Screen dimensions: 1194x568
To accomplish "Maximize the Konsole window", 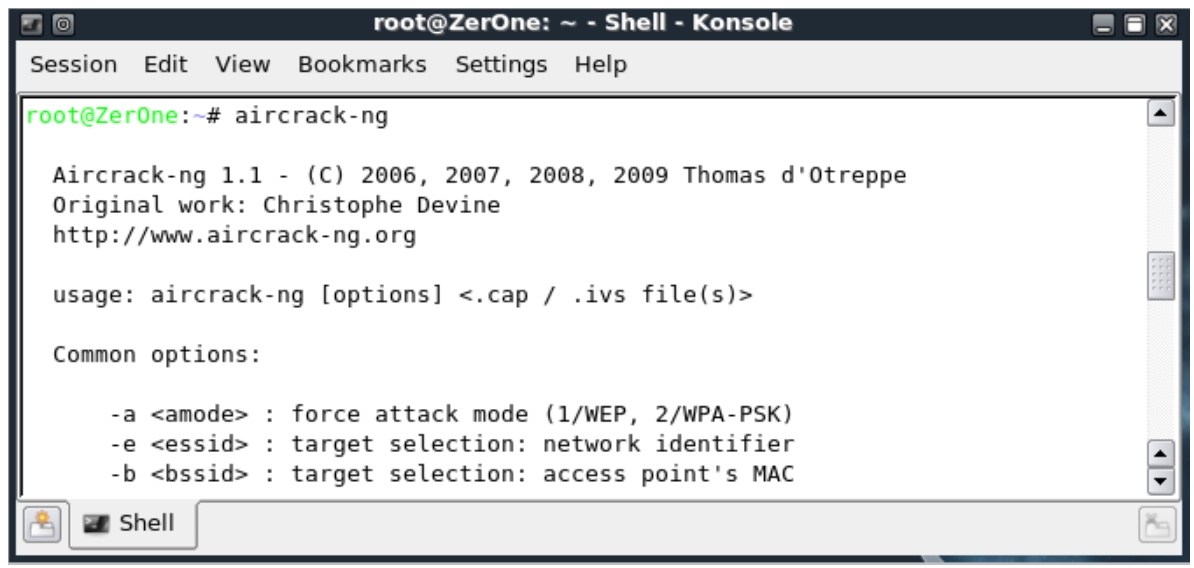I will pyautogui.click(x=1135, y=25).
